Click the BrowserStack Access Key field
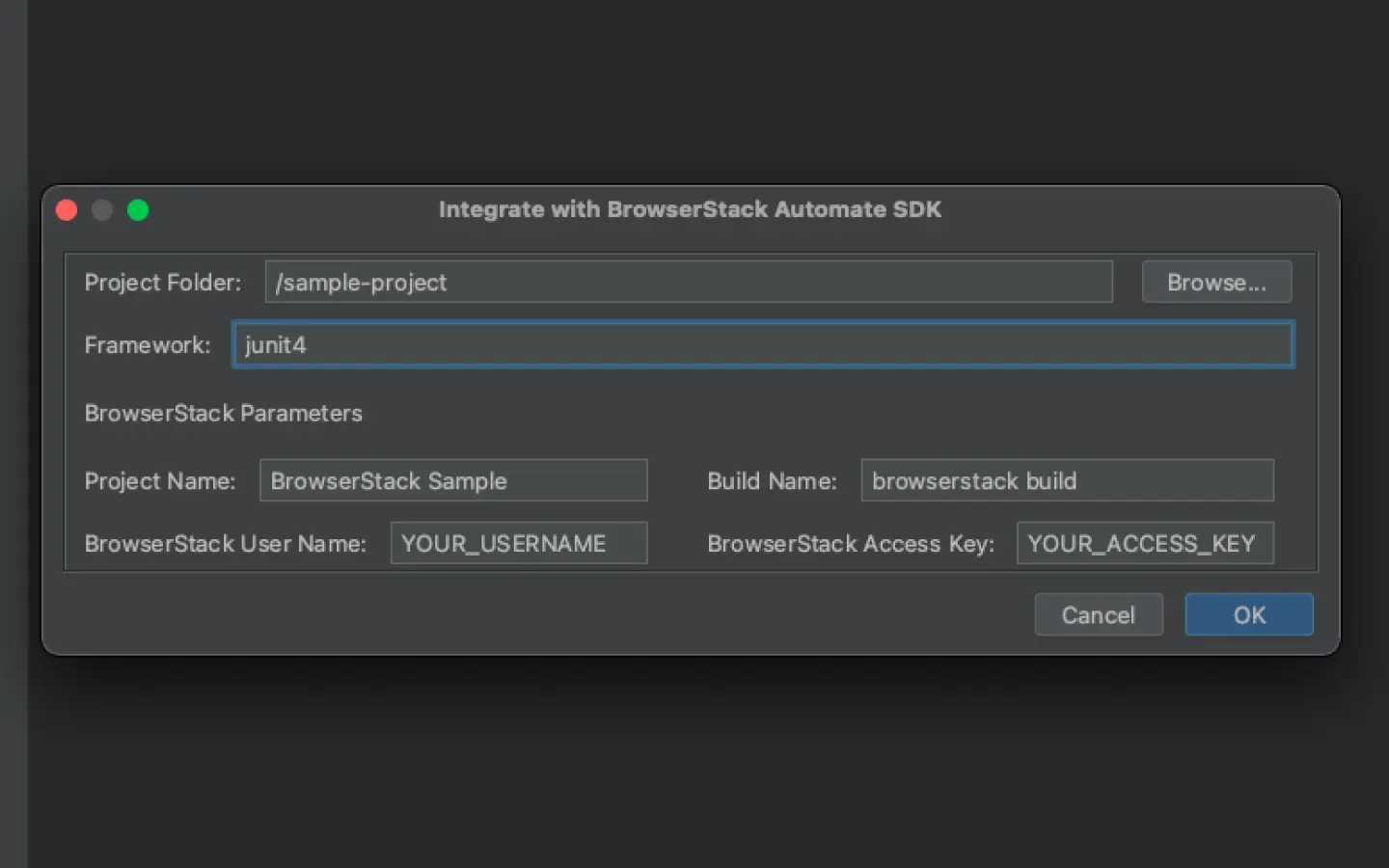1389x868 pixels. pyautogui.click(x=1144, y=544)
